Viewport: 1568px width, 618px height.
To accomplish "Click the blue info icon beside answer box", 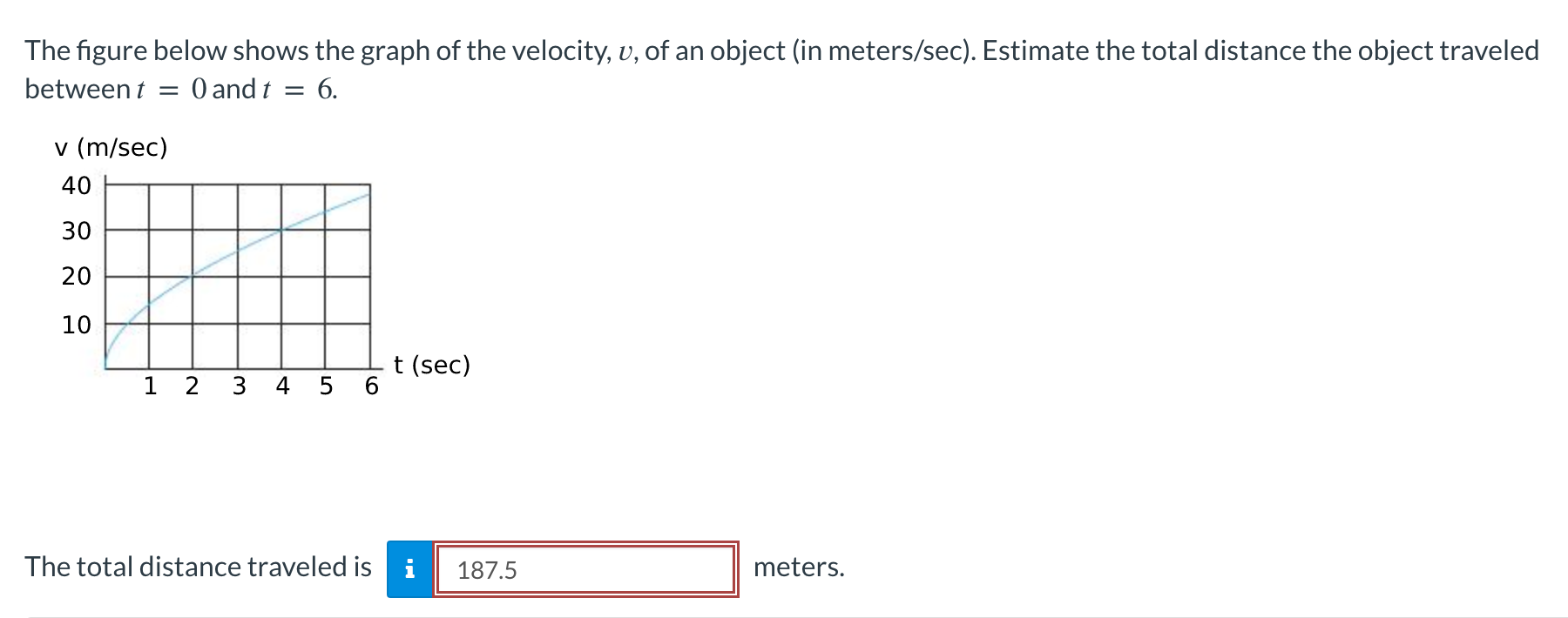I will (x=409, y=569).
